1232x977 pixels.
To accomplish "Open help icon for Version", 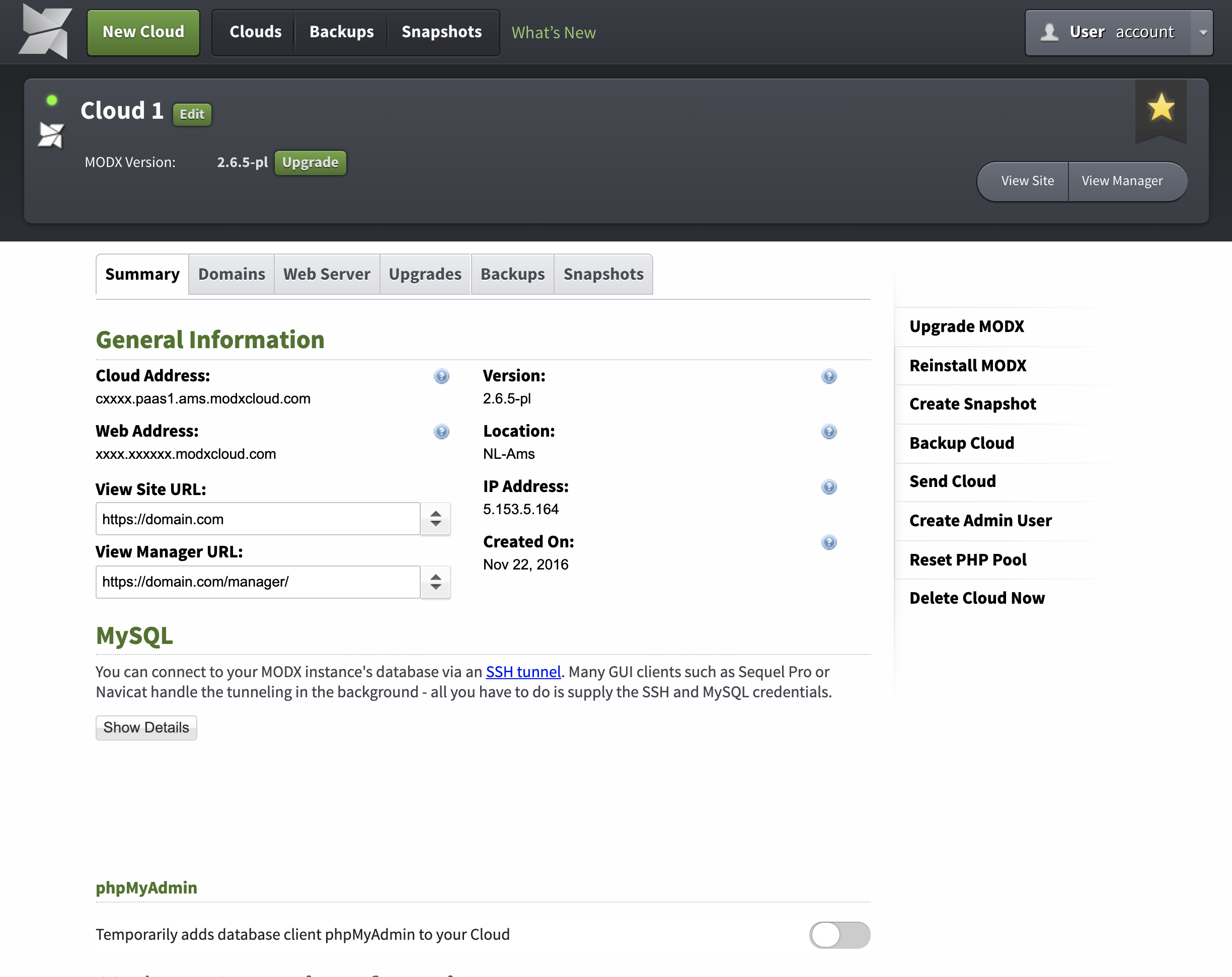I will [x=828, y=376].
